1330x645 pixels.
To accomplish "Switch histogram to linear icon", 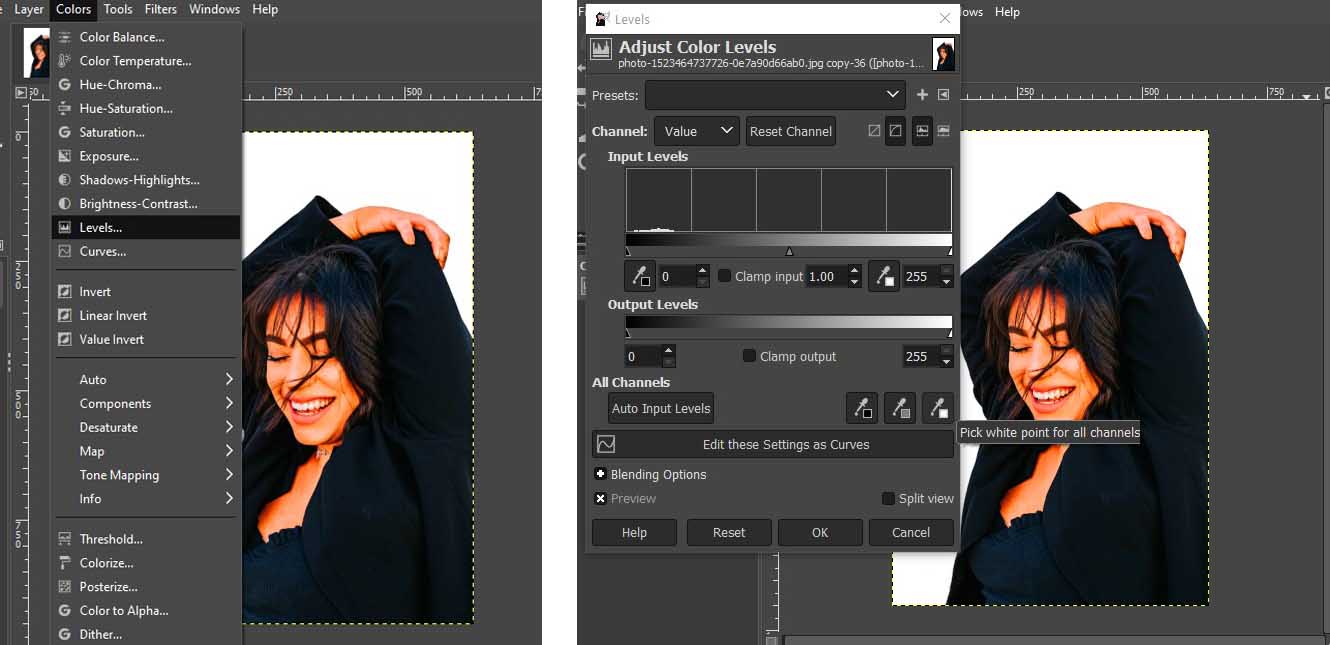I will (874, 132).
